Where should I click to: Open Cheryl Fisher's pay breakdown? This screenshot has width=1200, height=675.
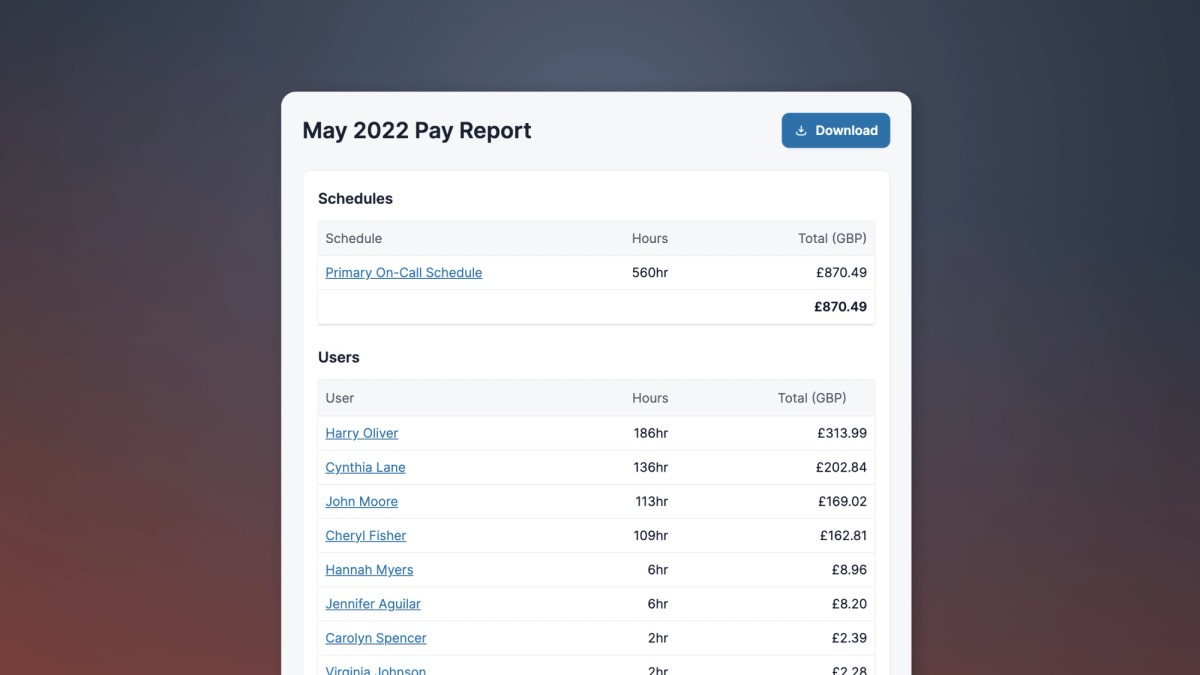(365, 535)
